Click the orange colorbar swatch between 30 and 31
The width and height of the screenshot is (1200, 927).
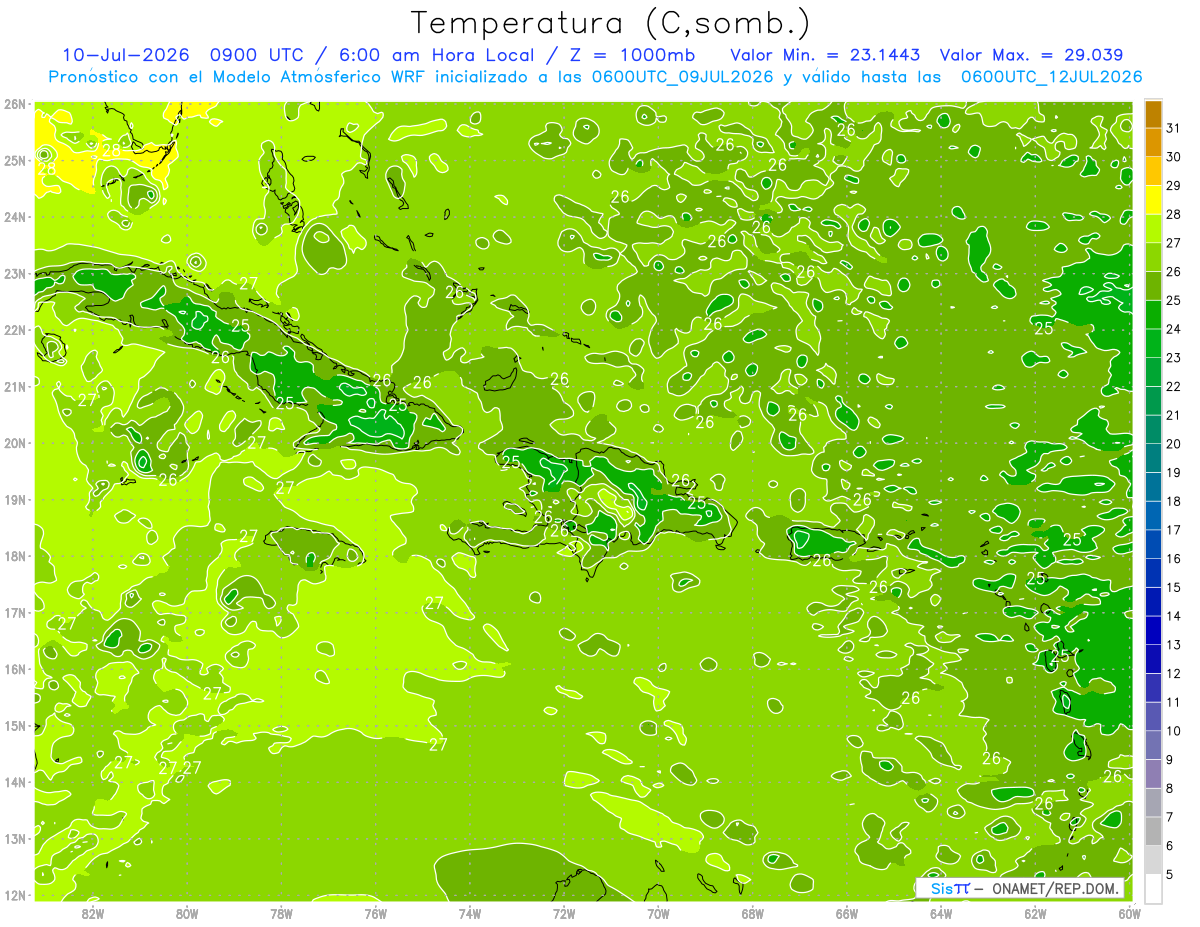(x=1153, y=143)
